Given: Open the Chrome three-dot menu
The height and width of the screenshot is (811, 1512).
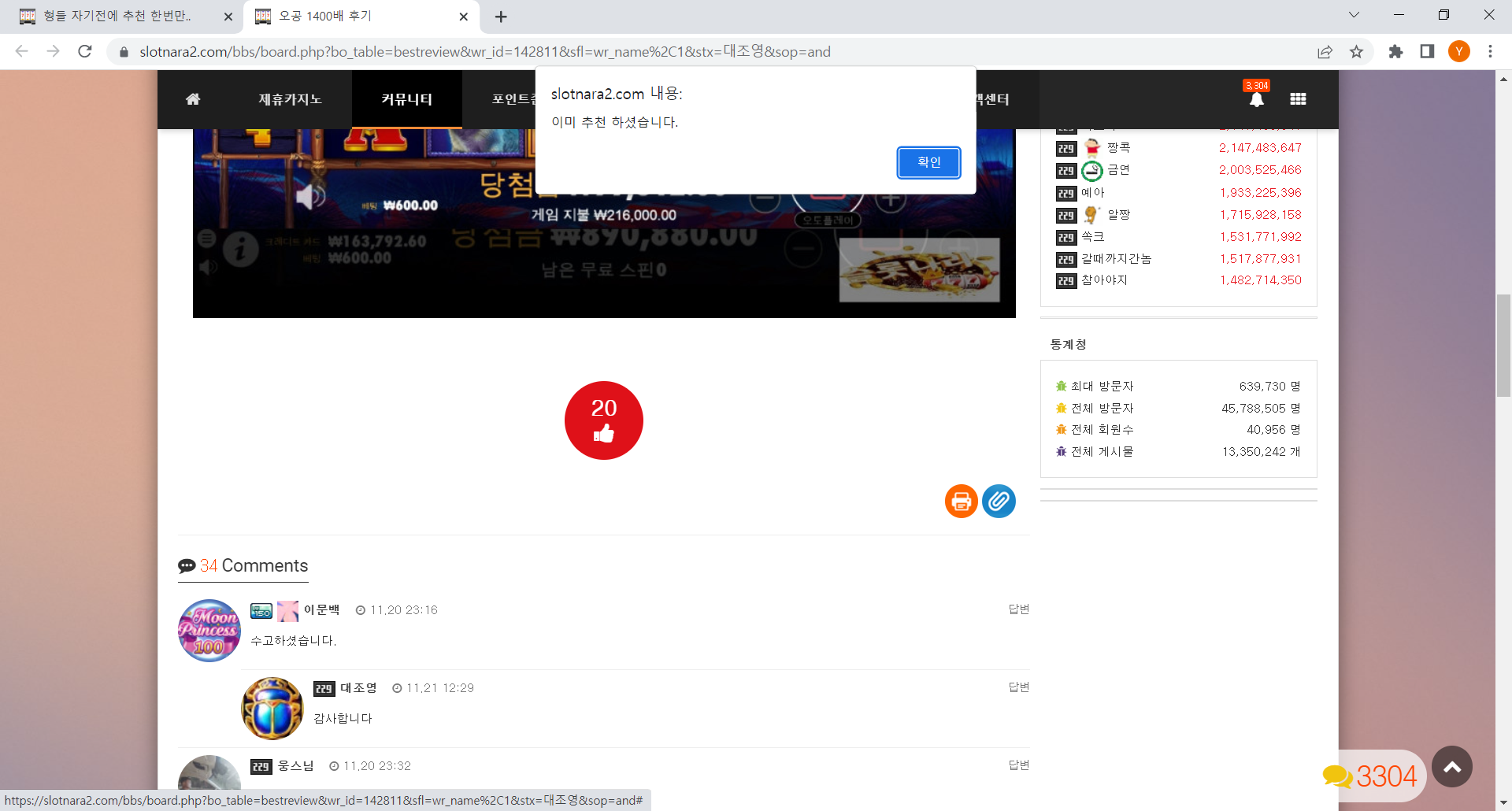Looking at the screenshot, I should point(1490,51).
